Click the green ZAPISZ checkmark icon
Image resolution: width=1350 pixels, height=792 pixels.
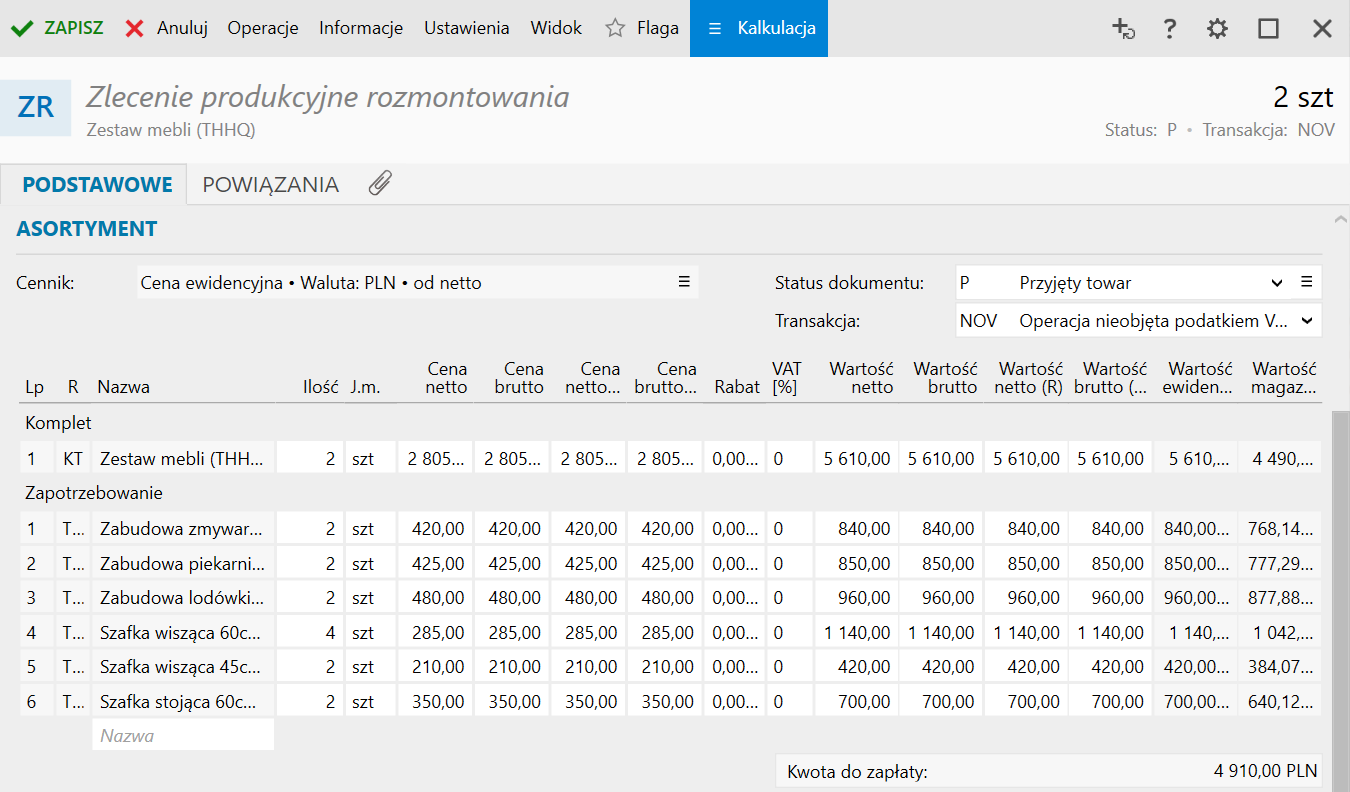tap(21, 28)
